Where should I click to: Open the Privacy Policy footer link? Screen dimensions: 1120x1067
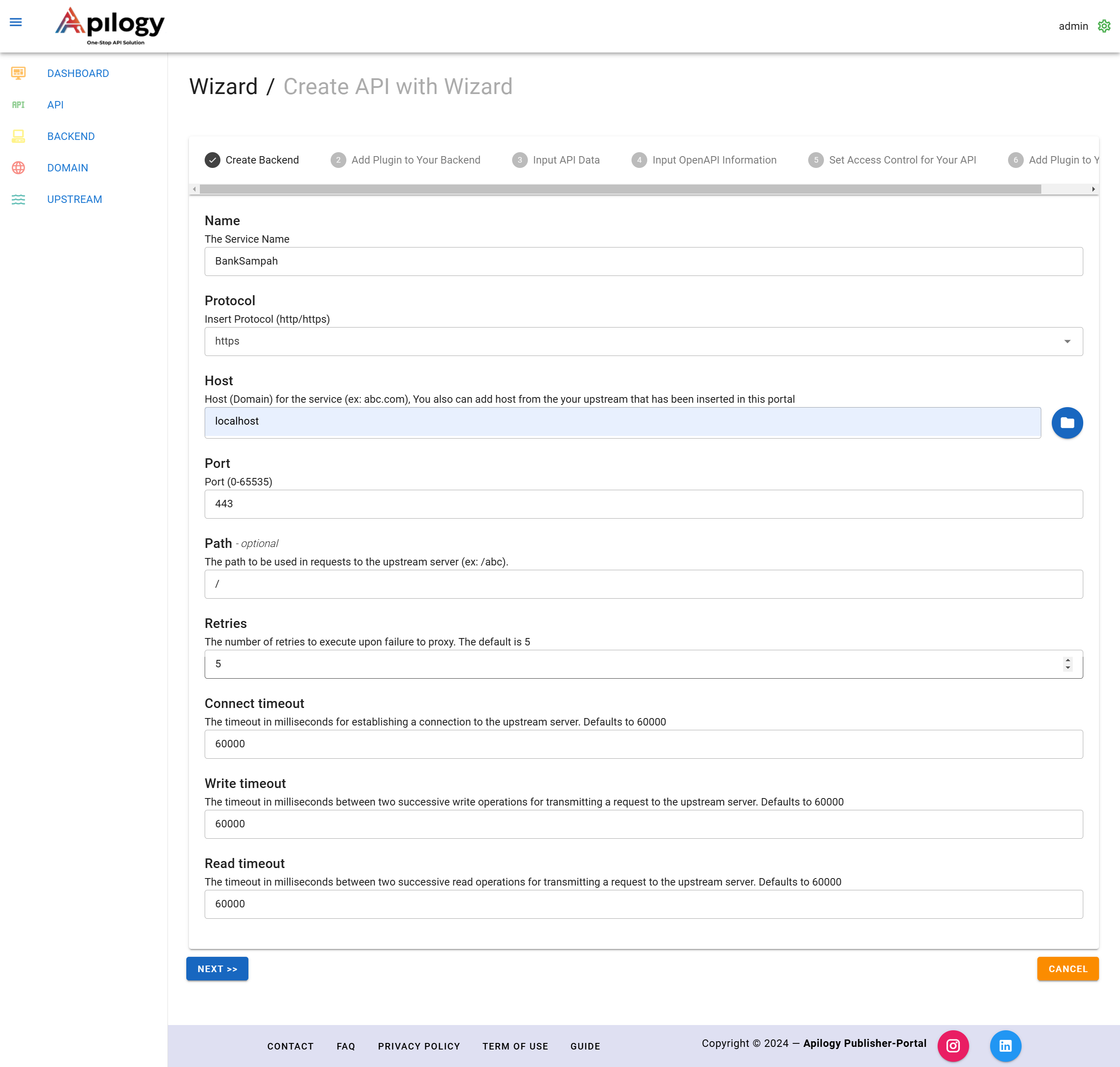419,1046
